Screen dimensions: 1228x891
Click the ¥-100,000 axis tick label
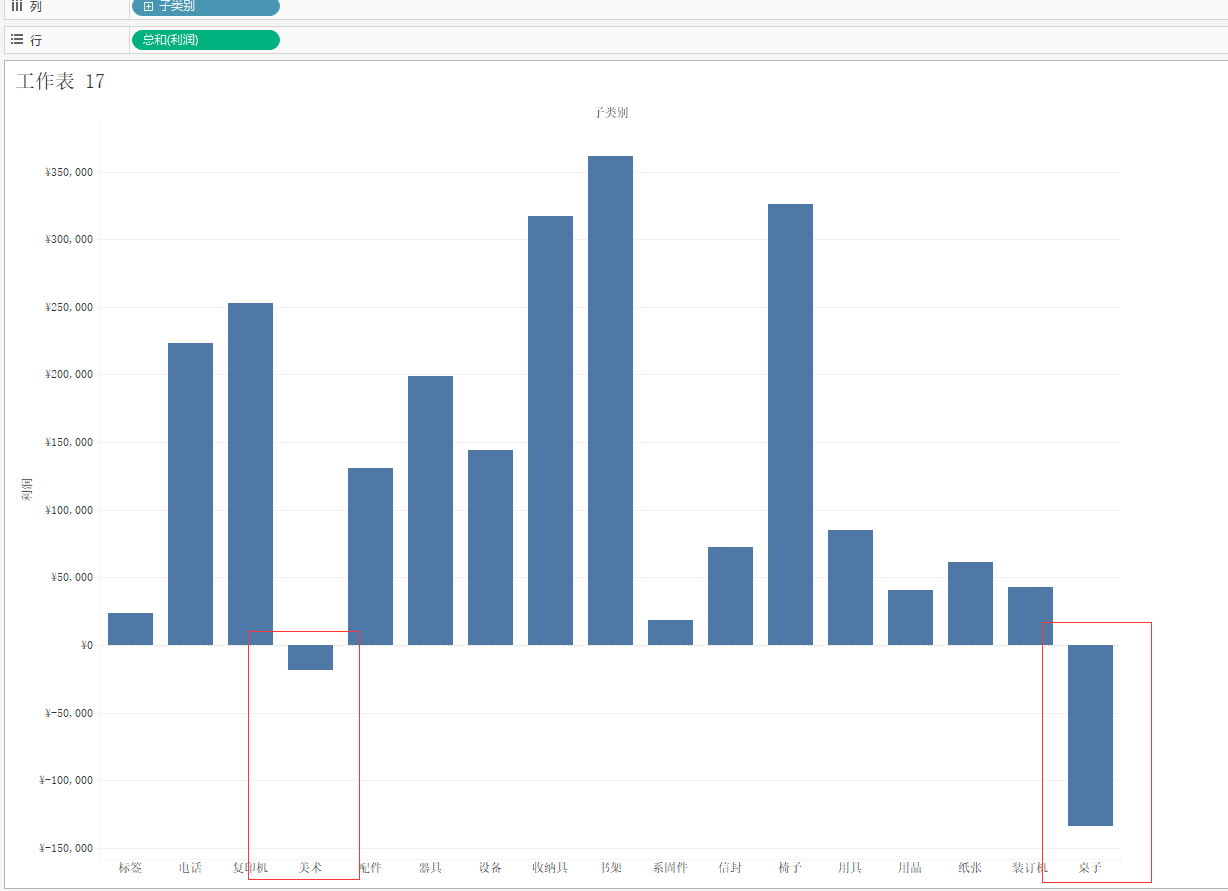[66, 780]
